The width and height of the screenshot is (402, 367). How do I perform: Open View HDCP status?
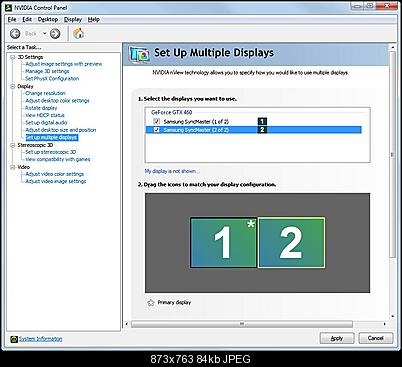(45, 115)
